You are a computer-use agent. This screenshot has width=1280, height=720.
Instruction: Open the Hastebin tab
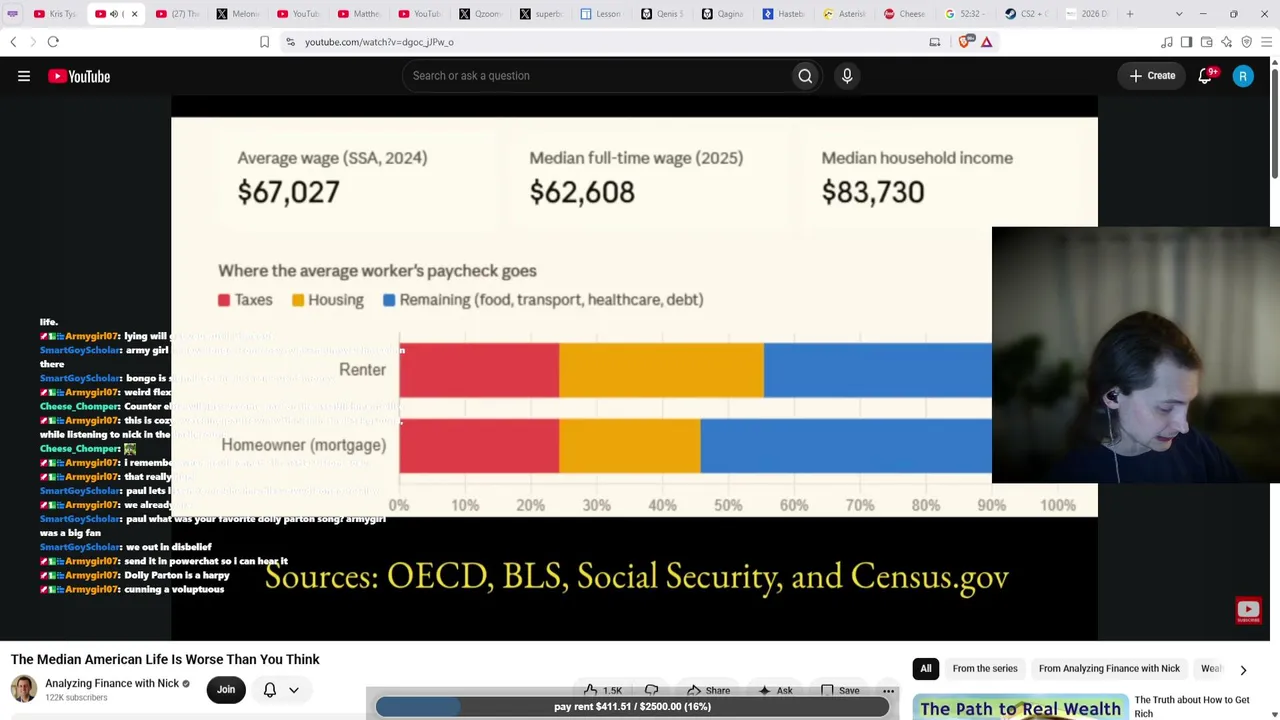pos(783,14)
